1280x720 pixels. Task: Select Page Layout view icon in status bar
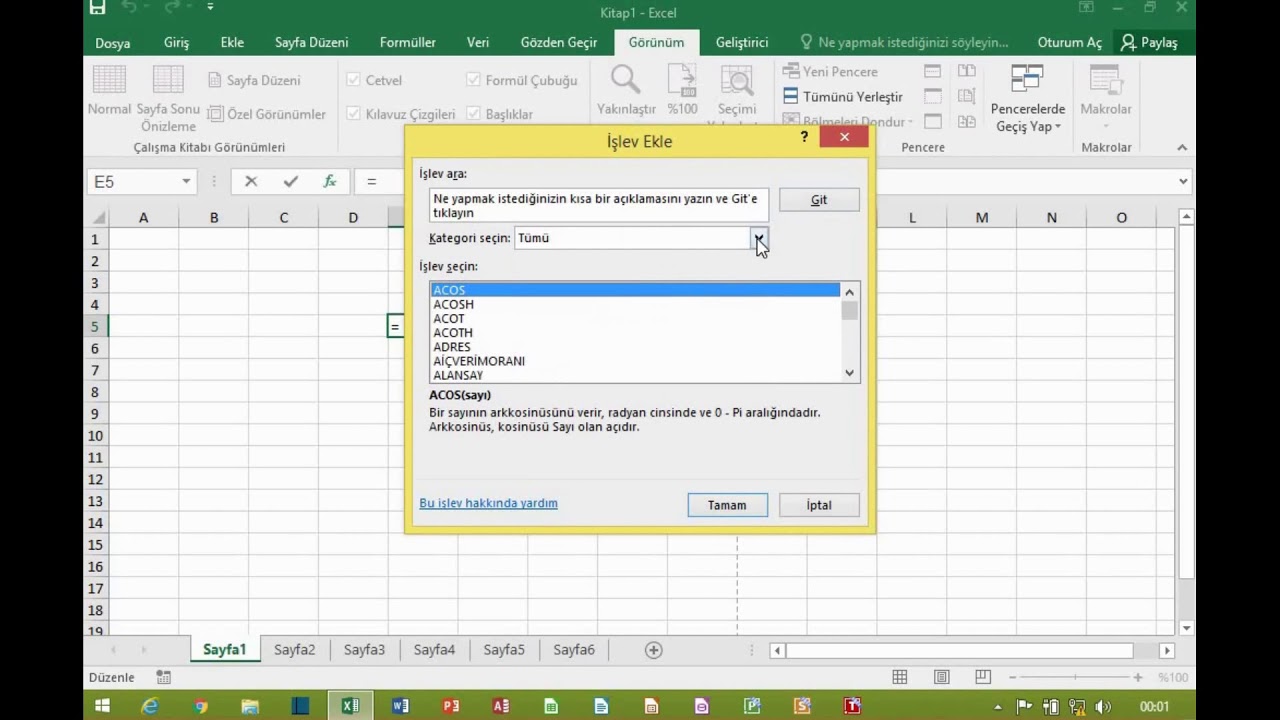[941, 678]
